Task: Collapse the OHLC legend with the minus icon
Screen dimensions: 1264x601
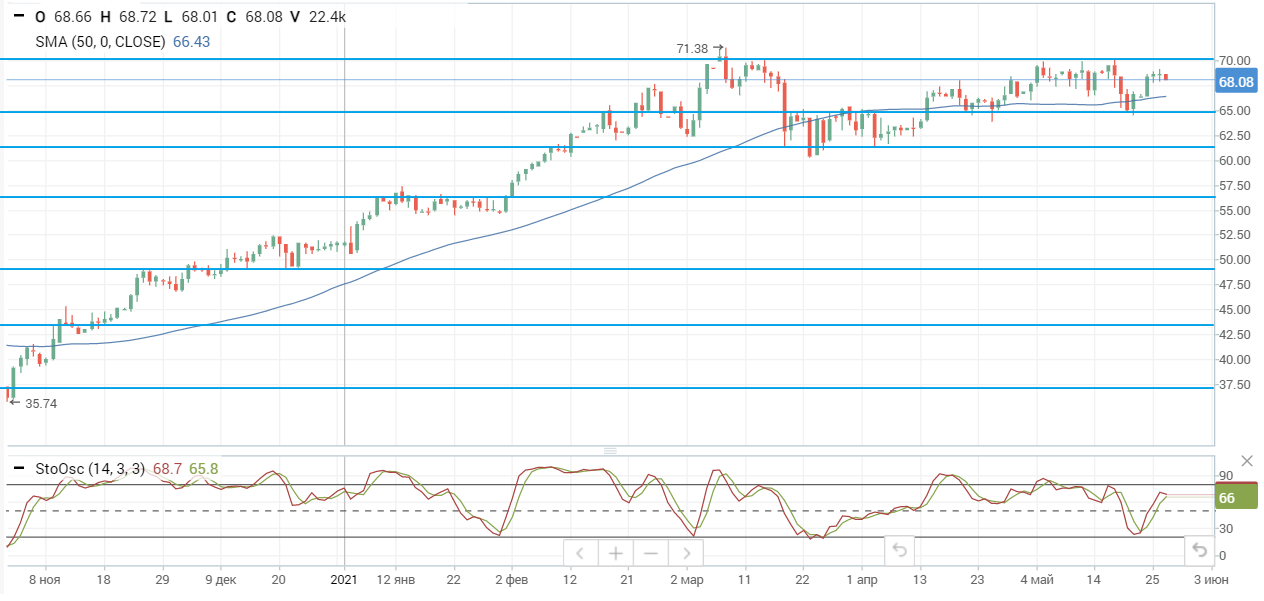Action: [18, 17]
